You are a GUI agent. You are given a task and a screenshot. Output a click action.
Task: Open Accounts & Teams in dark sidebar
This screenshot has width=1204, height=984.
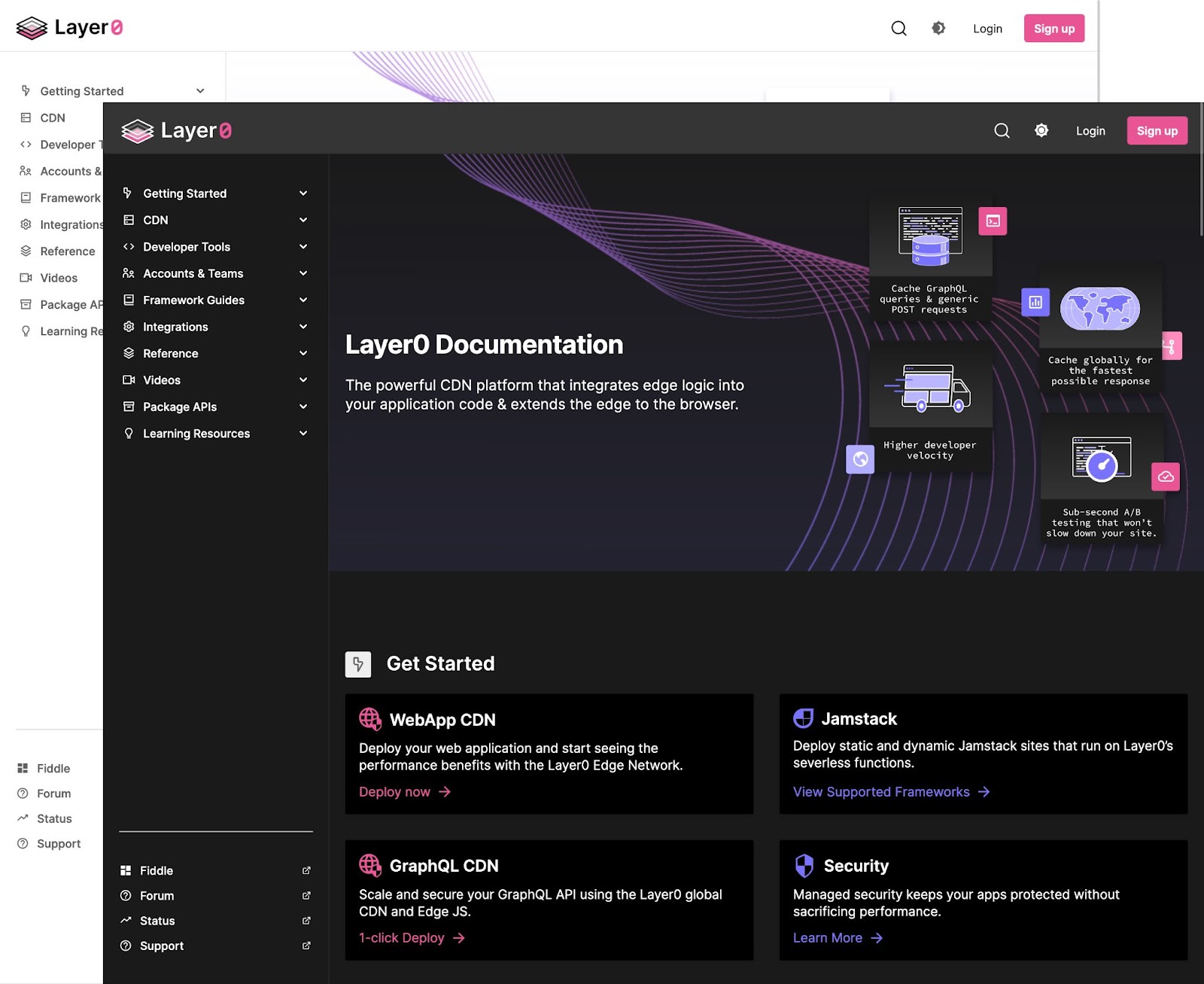(193, 273)
